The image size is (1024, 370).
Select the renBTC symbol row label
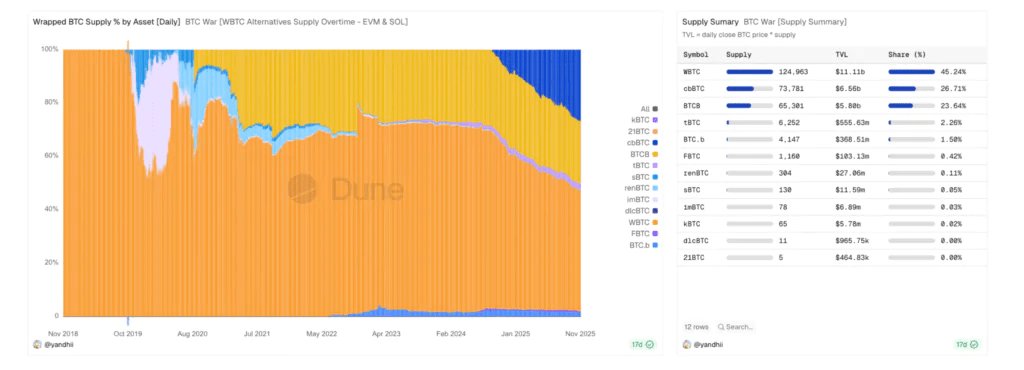[x=696, y=173]
